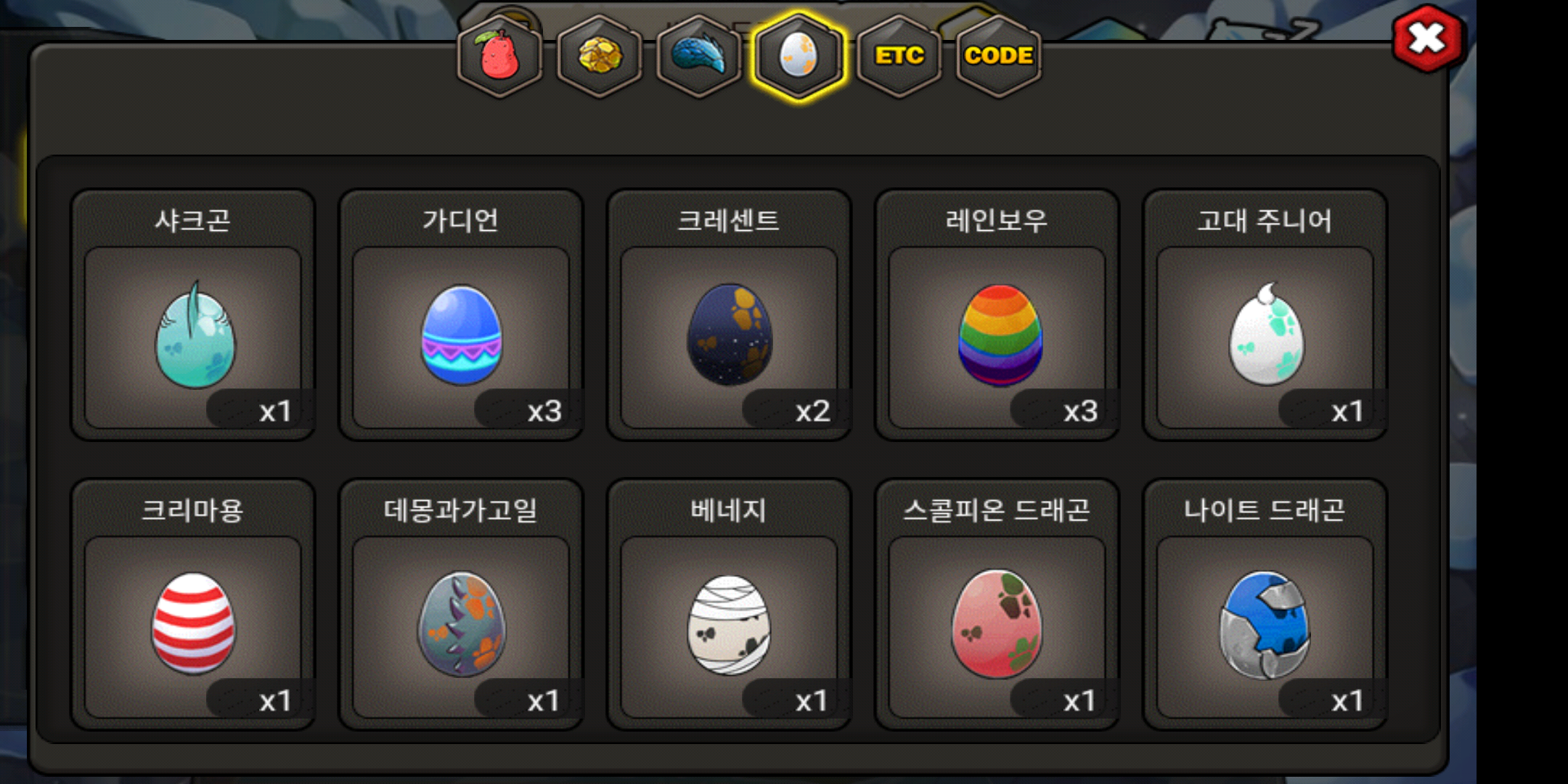The image size is (1568, 784).
Task: Click the 레인보우 card title label
Action: (x=997, y=220)
